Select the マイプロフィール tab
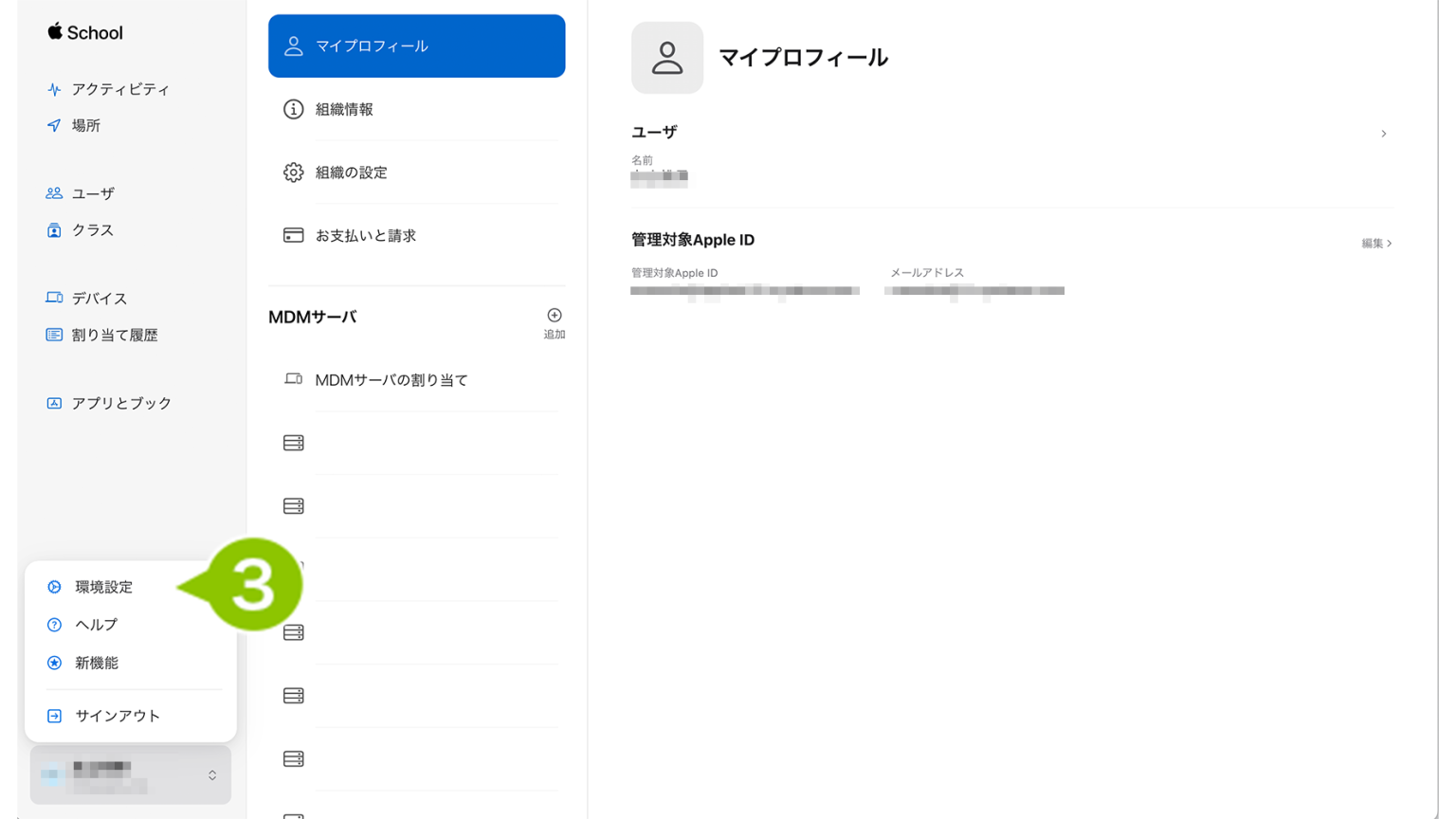The image size is (1456, 819). [x=416, y=45]
